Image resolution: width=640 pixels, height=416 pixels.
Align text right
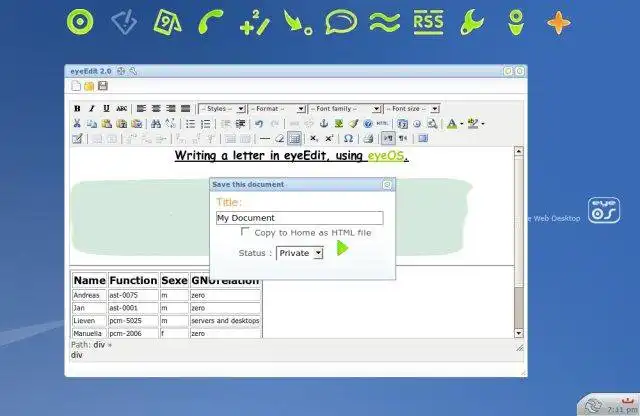point(171,109)
